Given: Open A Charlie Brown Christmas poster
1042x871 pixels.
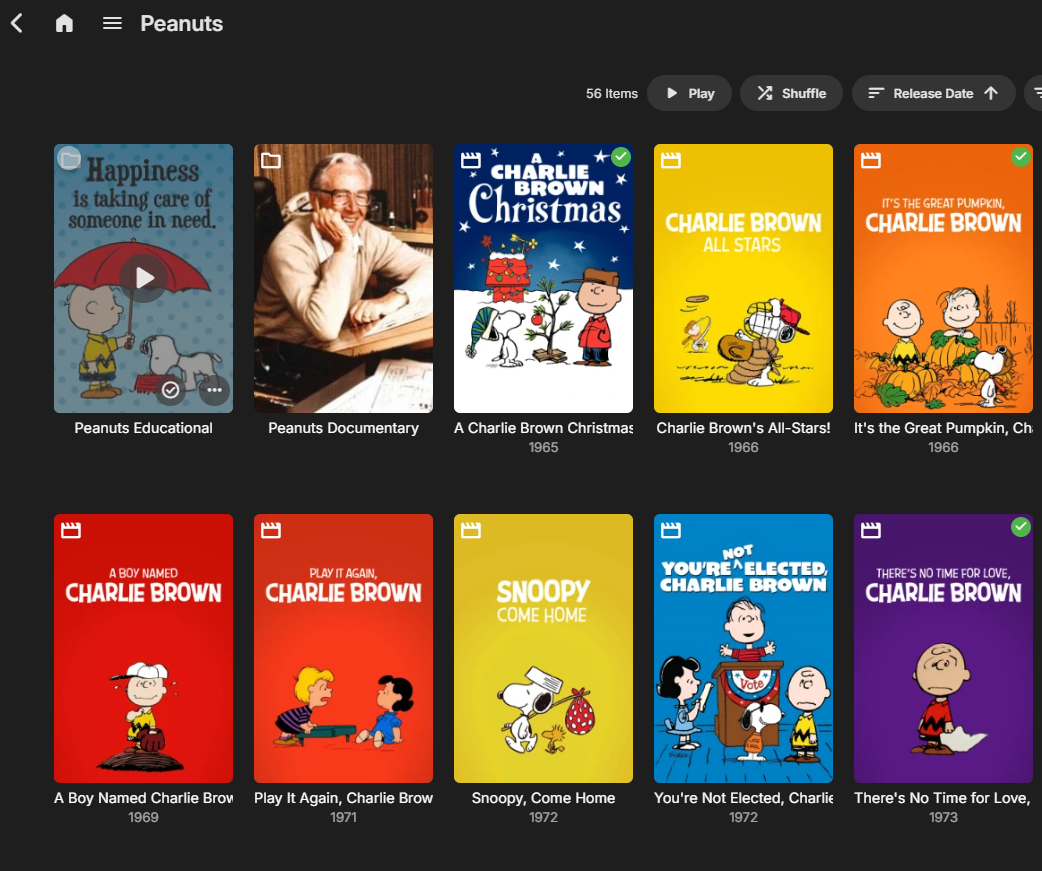Looking at the screenshot, I should 543,278.
